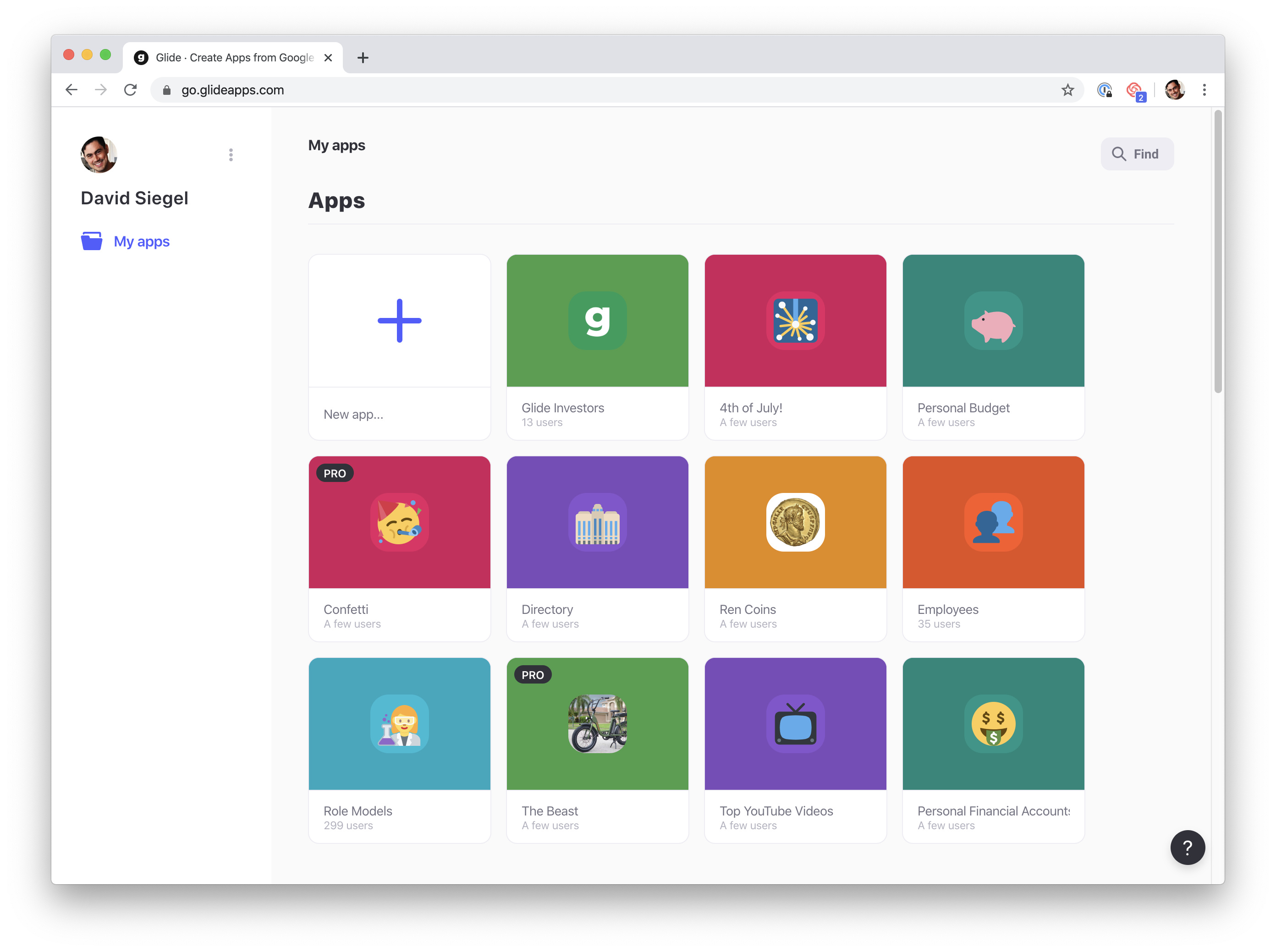Screen dimensions: 1276x952
Task: Click the Find search button
Action: click(x=1136, y=154)
